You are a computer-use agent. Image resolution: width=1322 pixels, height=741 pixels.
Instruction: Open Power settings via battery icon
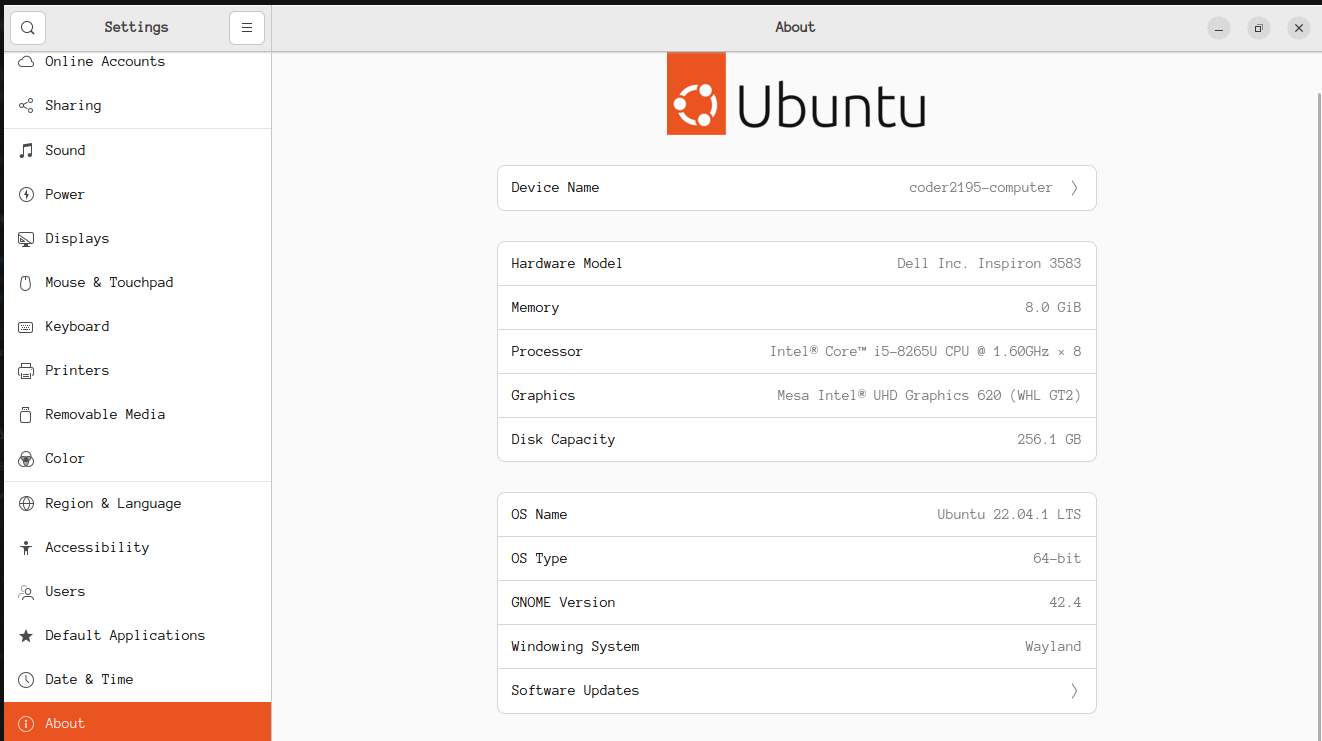[x=25, y=194]
